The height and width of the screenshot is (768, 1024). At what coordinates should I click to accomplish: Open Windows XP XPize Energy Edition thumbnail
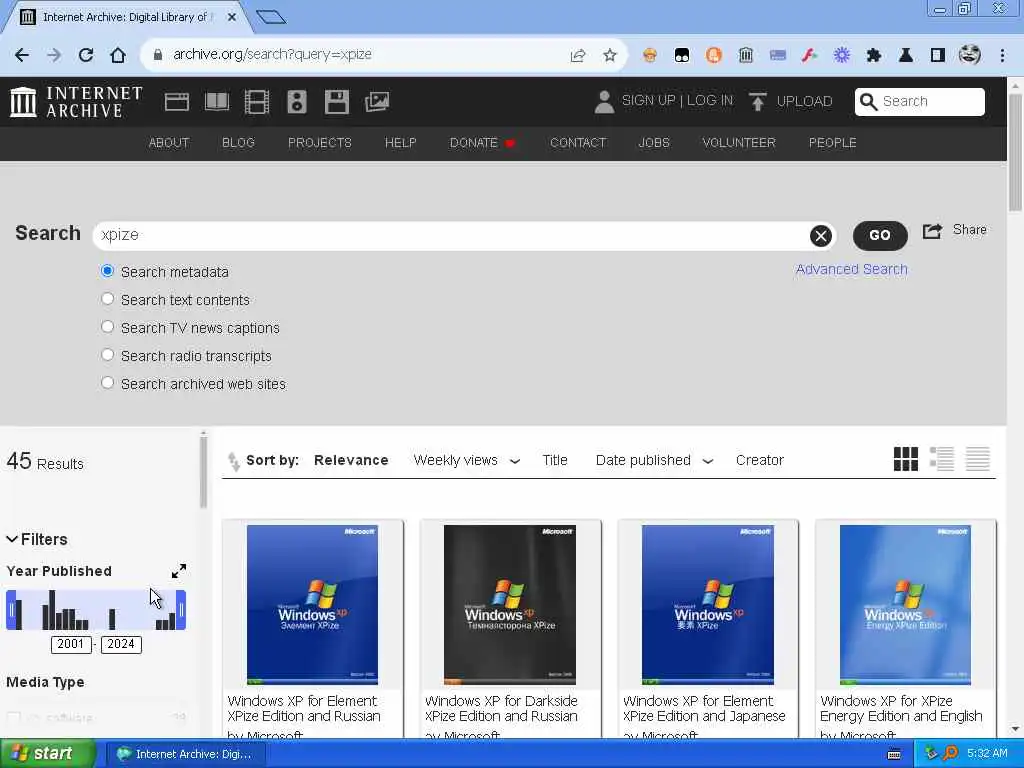coord(905,605)
